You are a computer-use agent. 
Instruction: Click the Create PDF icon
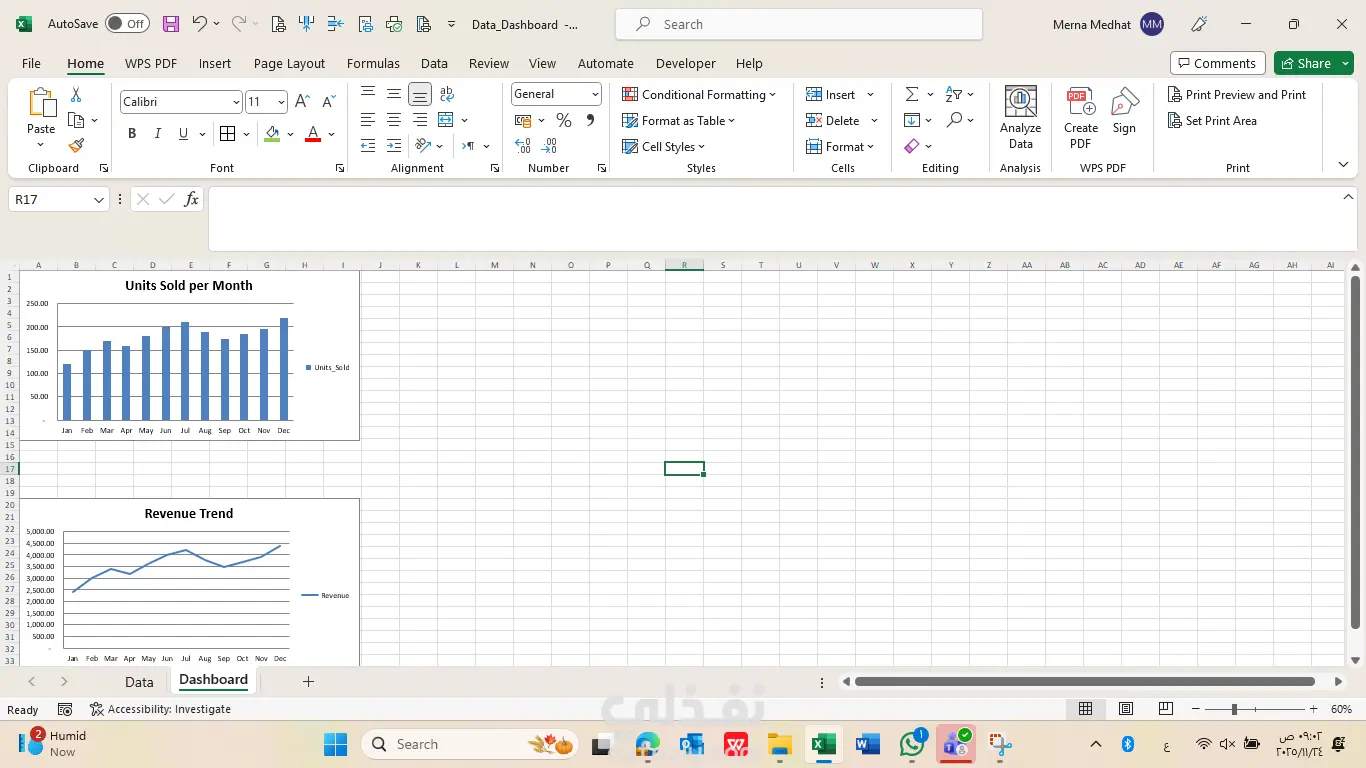pos(1081,118)
